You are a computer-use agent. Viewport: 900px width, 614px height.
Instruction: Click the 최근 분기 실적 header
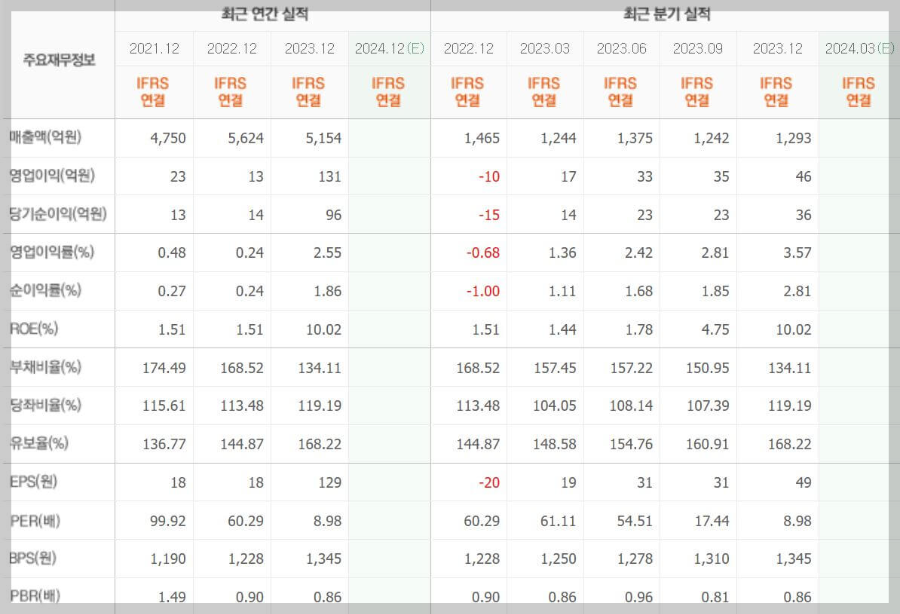(667, 14)
